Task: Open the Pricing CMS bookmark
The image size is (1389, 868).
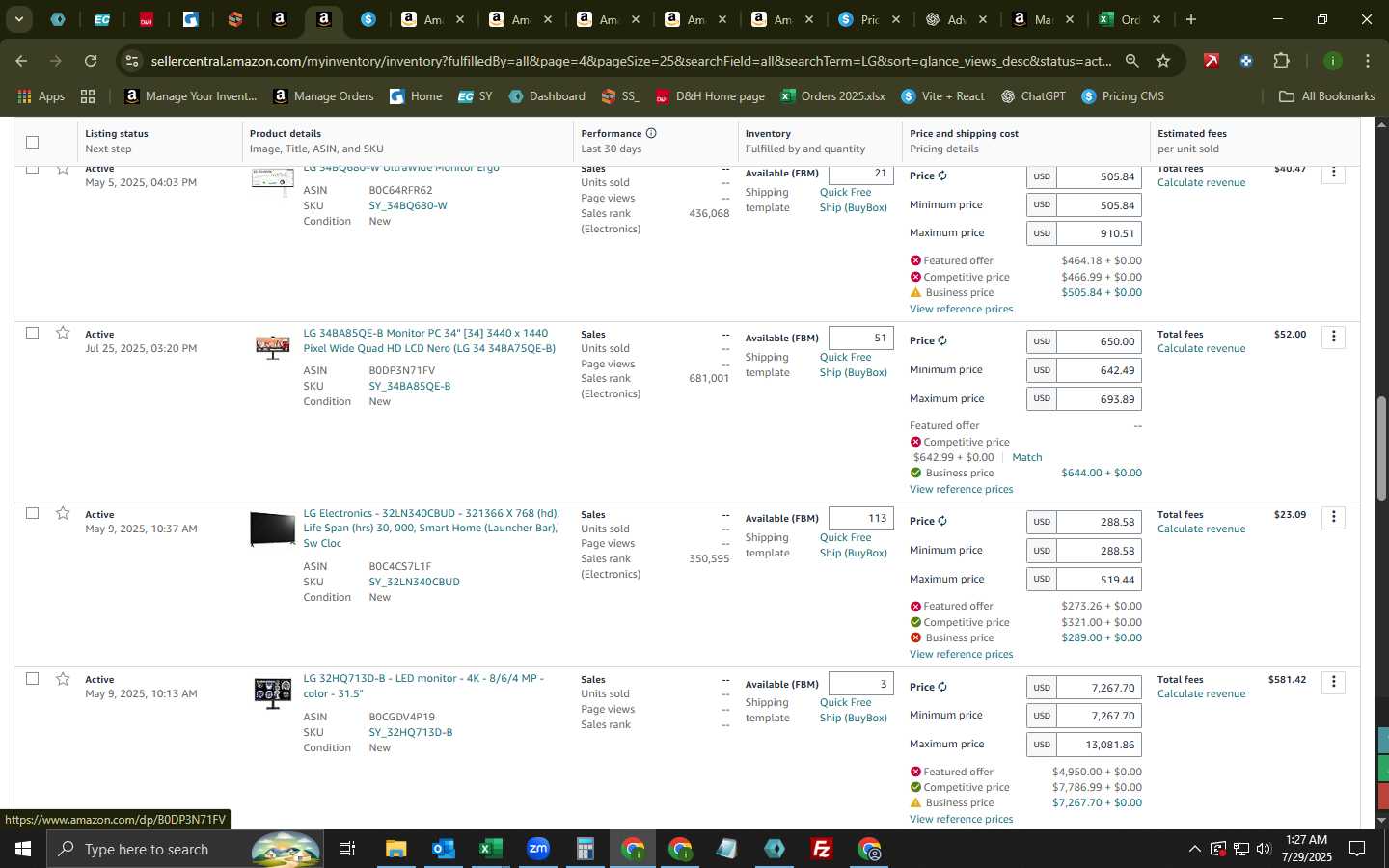Action: [x=1123, y=96]
